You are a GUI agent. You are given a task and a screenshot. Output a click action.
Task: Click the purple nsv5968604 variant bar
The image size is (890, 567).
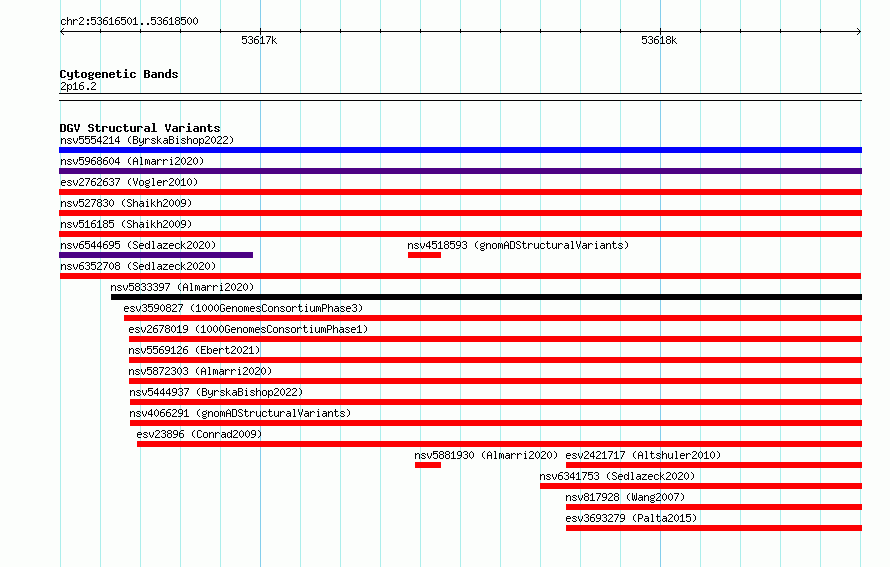tap(460, 171)
